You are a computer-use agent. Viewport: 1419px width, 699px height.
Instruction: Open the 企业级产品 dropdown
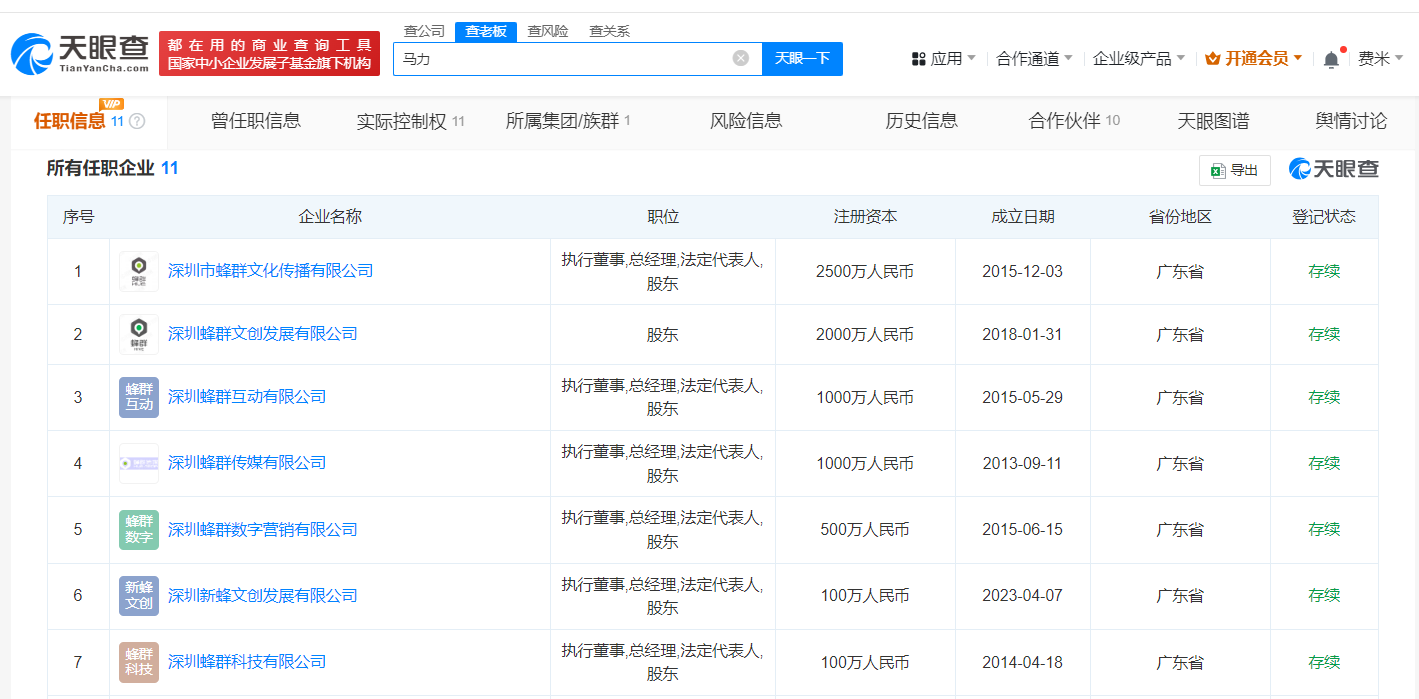point(1138,59)
